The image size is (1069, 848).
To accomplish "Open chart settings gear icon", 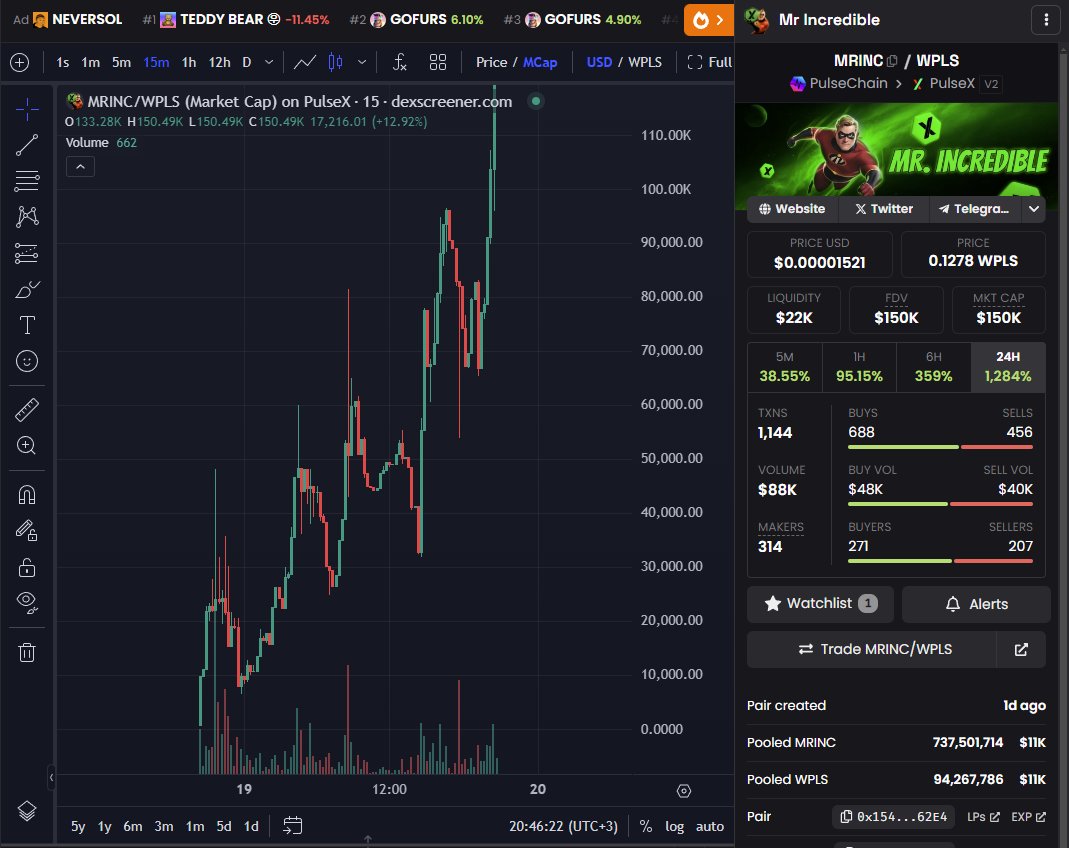I will [684, 791].
